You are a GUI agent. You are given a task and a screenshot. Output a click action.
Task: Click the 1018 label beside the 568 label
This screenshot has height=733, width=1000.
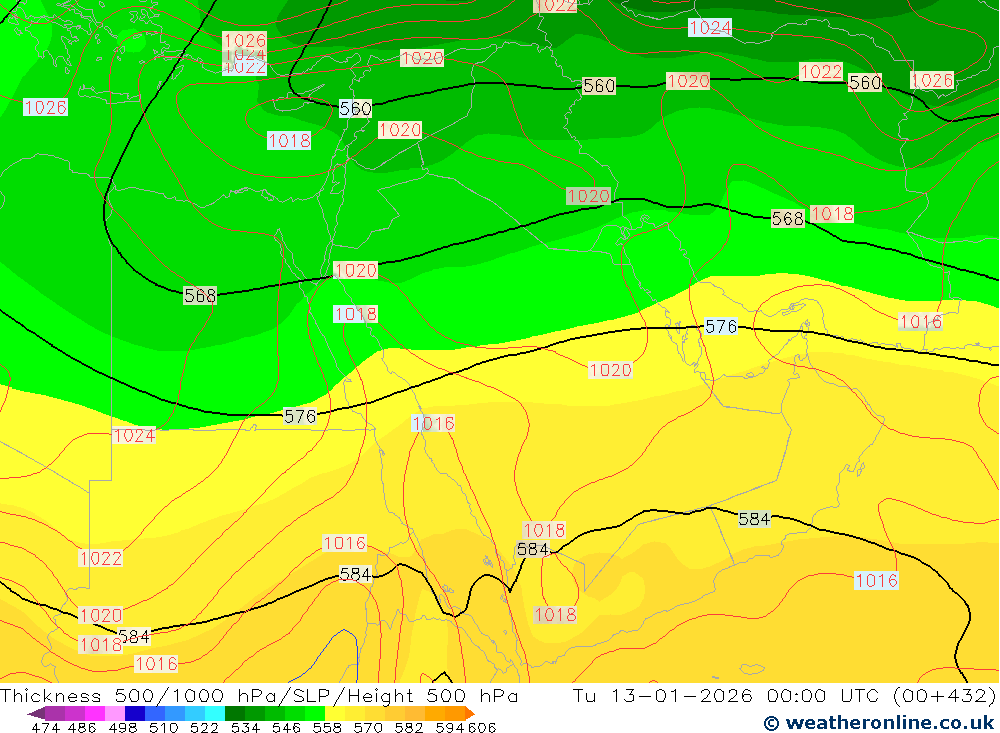click(x=832, y=214)
